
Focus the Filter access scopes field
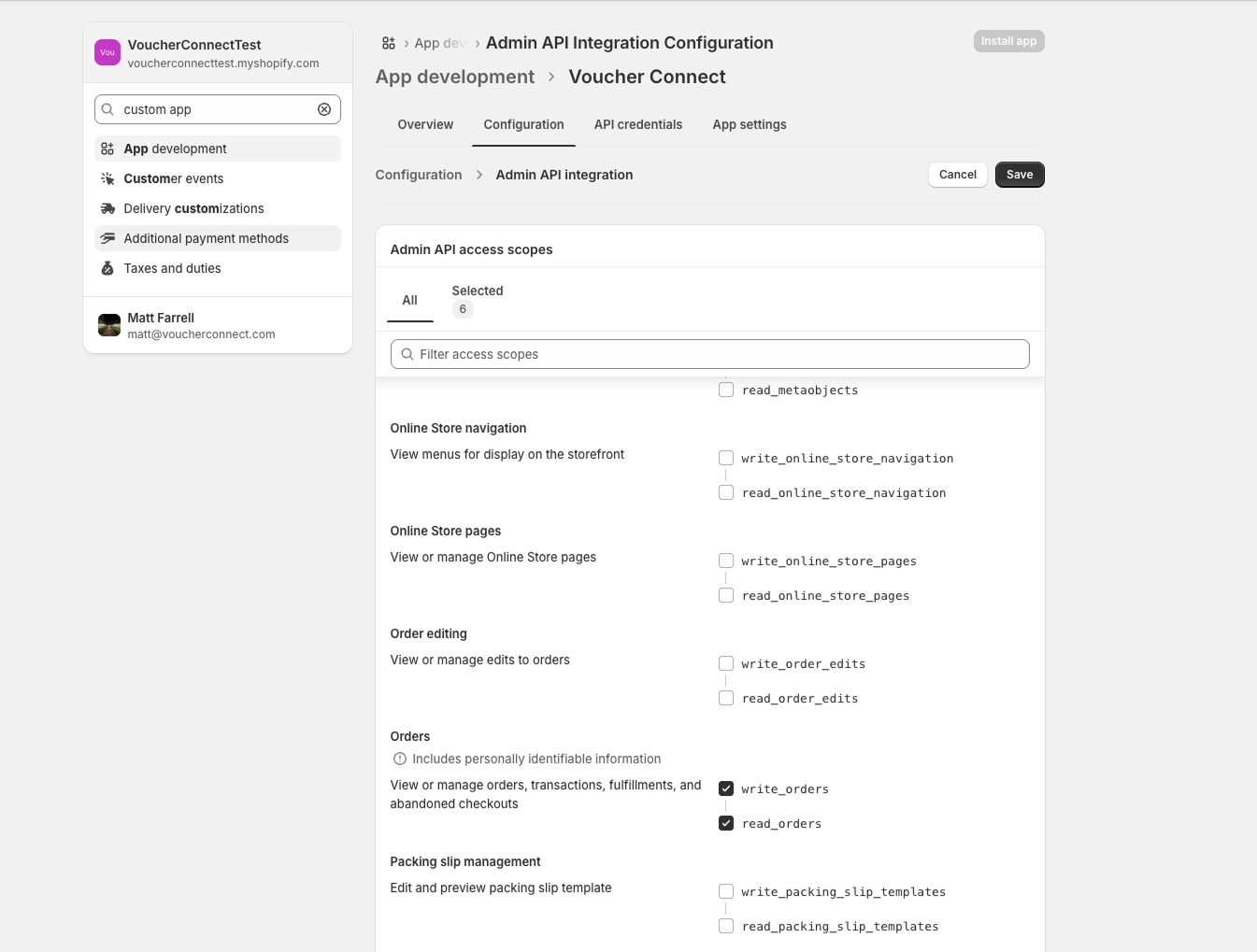[710, 354]
